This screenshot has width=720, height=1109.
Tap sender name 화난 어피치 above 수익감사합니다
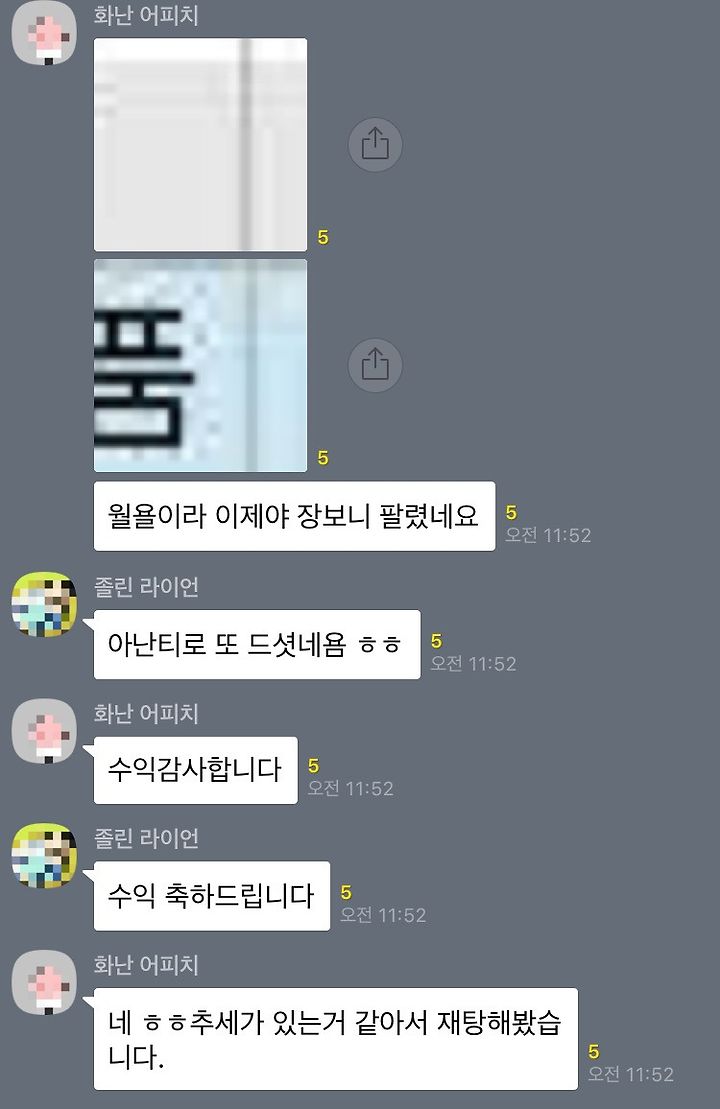point(146,714)
